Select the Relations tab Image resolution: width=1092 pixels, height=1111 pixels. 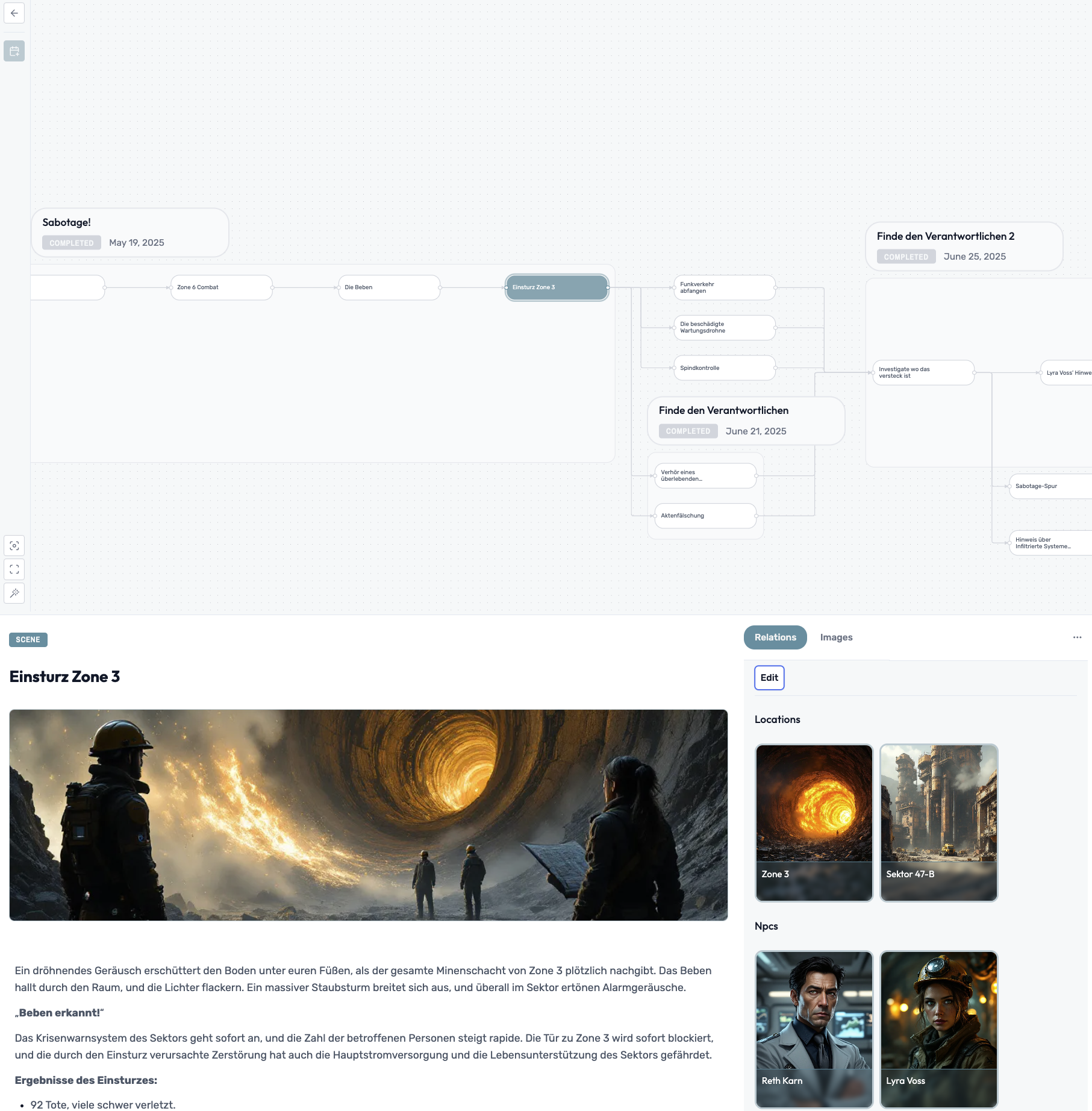pyautogui.click(x=775, y=637)
